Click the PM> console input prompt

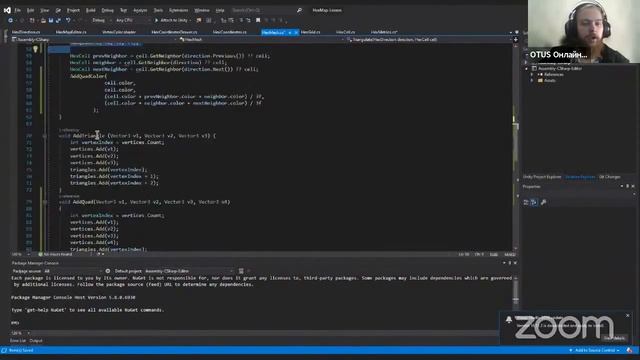tap(15, 323)
